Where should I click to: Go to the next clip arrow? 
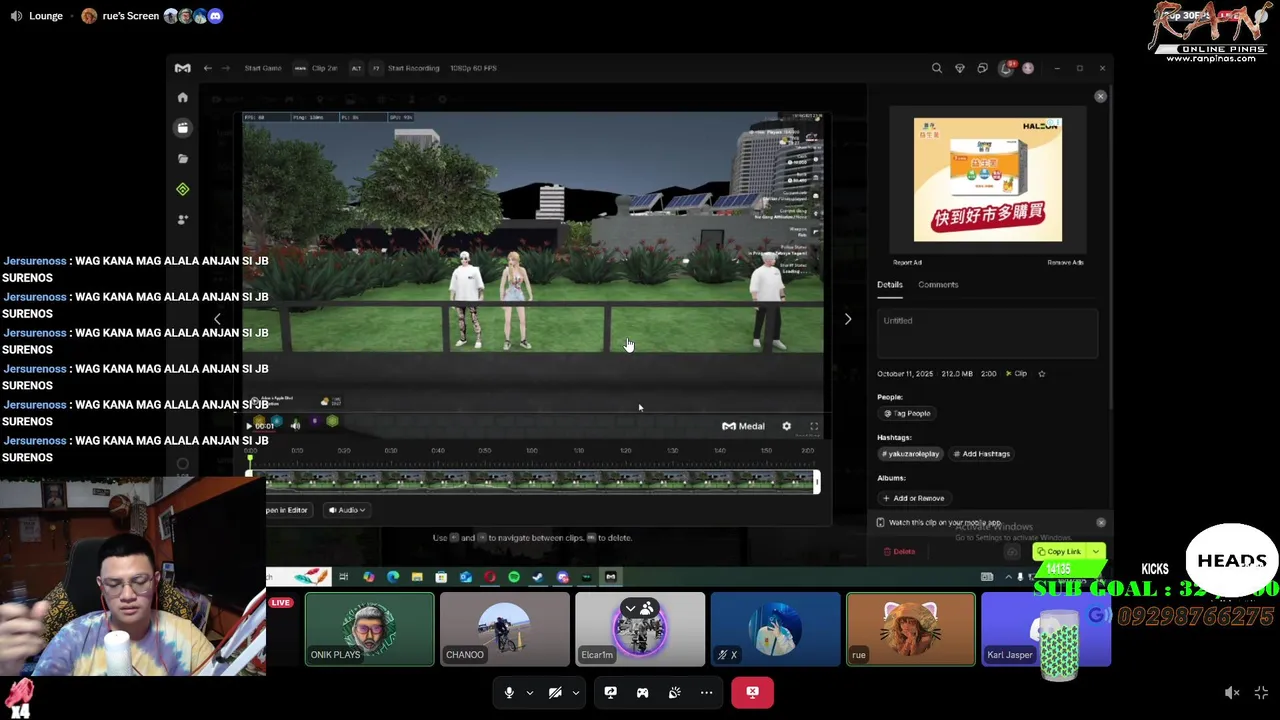pos(848,319)
